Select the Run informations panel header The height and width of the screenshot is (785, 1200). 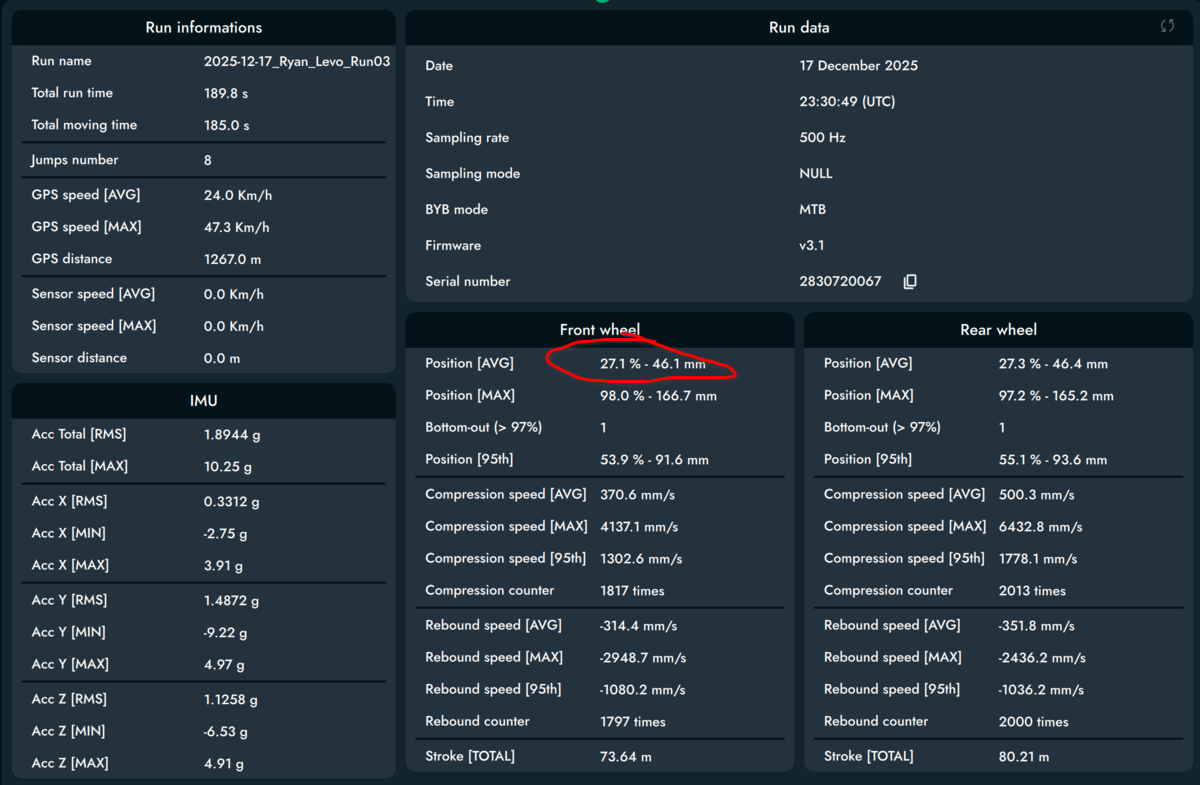click(203, 27)
